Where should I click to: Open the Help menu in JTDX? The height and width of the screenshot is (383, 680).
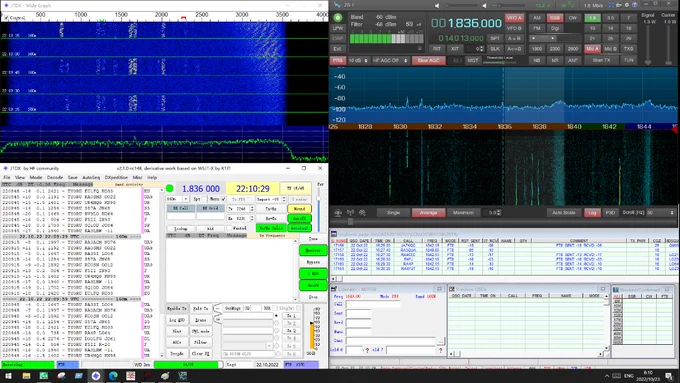coord(152,177)
